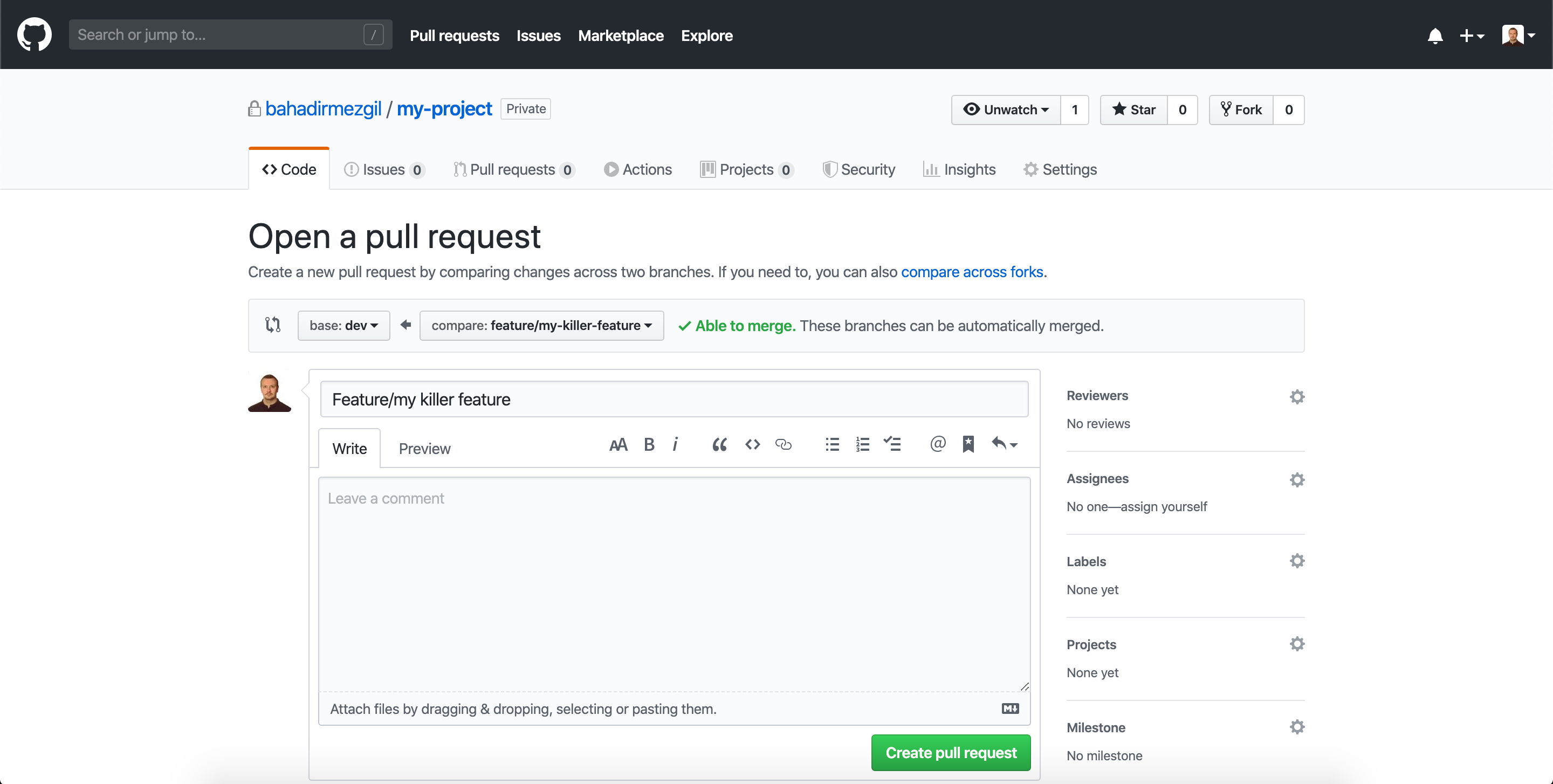Open Milestone settings gear

tap(1297, 727)
